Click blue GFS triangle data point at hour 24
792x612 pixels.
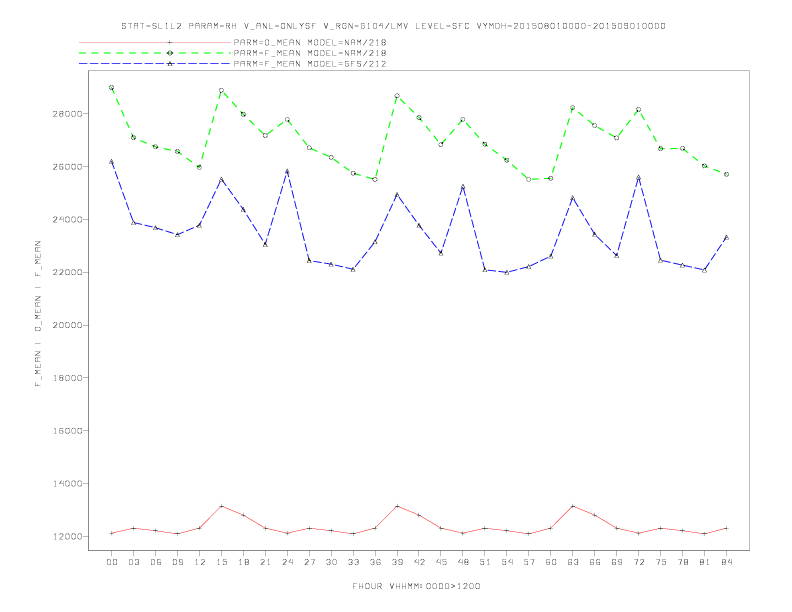[287, 172]
